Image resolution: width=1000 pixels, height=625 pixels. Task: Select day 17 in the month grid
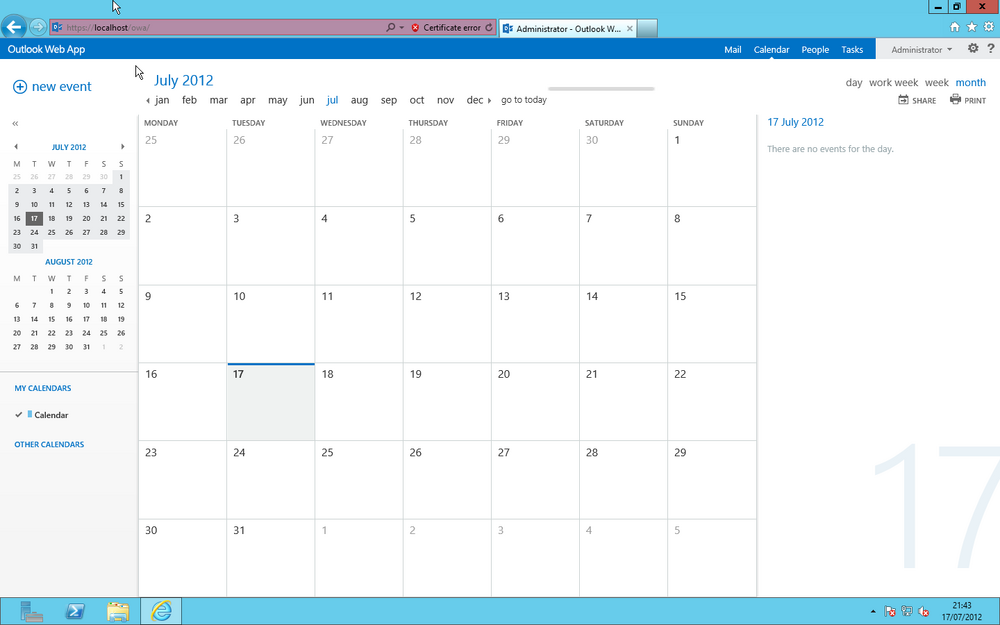(x=270, y=402)
